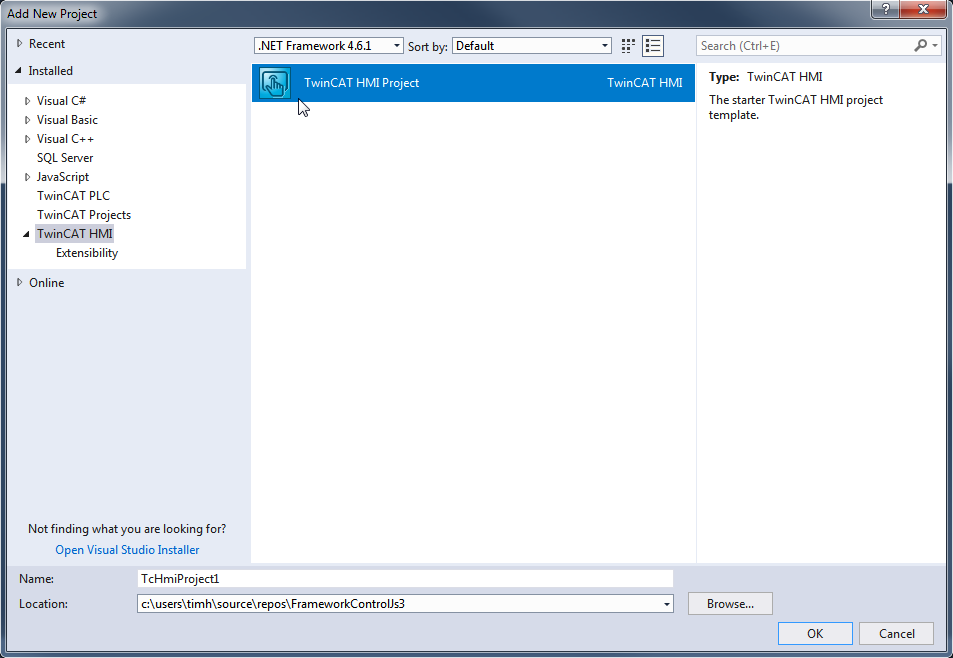Open the Sort by Default dropdown

(532, 46)
